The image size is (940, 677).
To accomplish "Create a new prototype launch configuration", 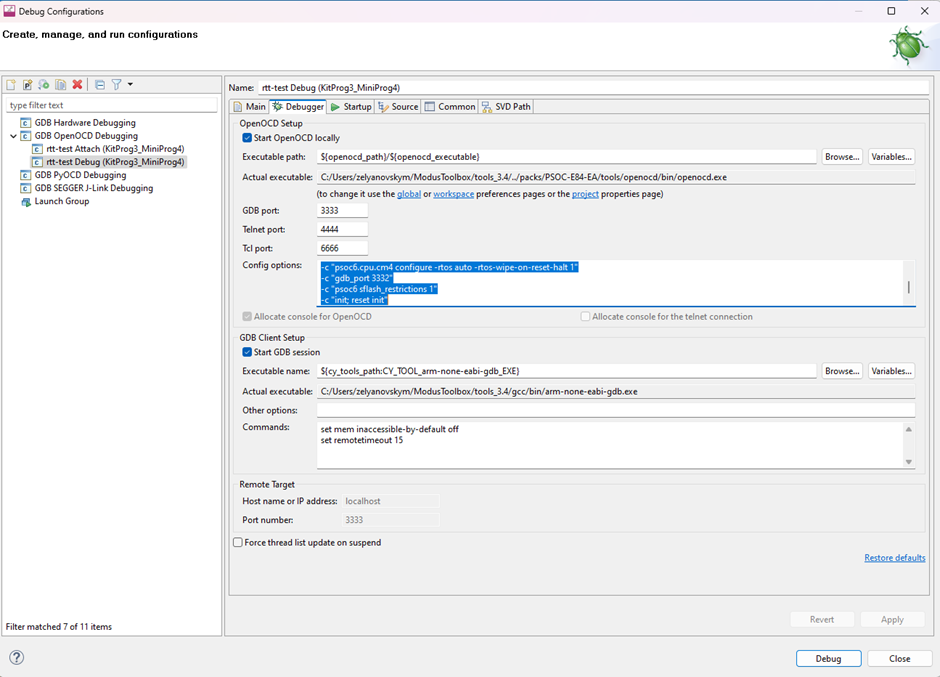I will coord(28,85).
